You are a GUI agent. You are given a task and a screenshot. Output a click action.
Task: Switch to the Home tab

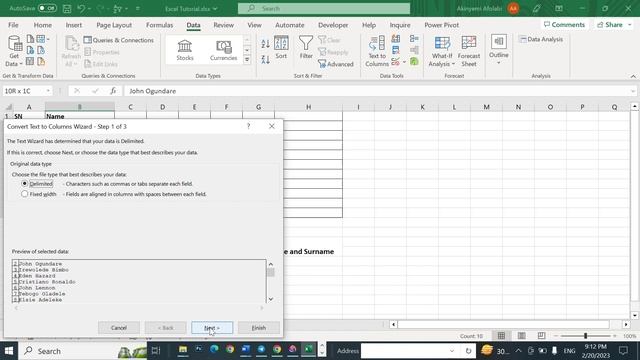[42, 25]
